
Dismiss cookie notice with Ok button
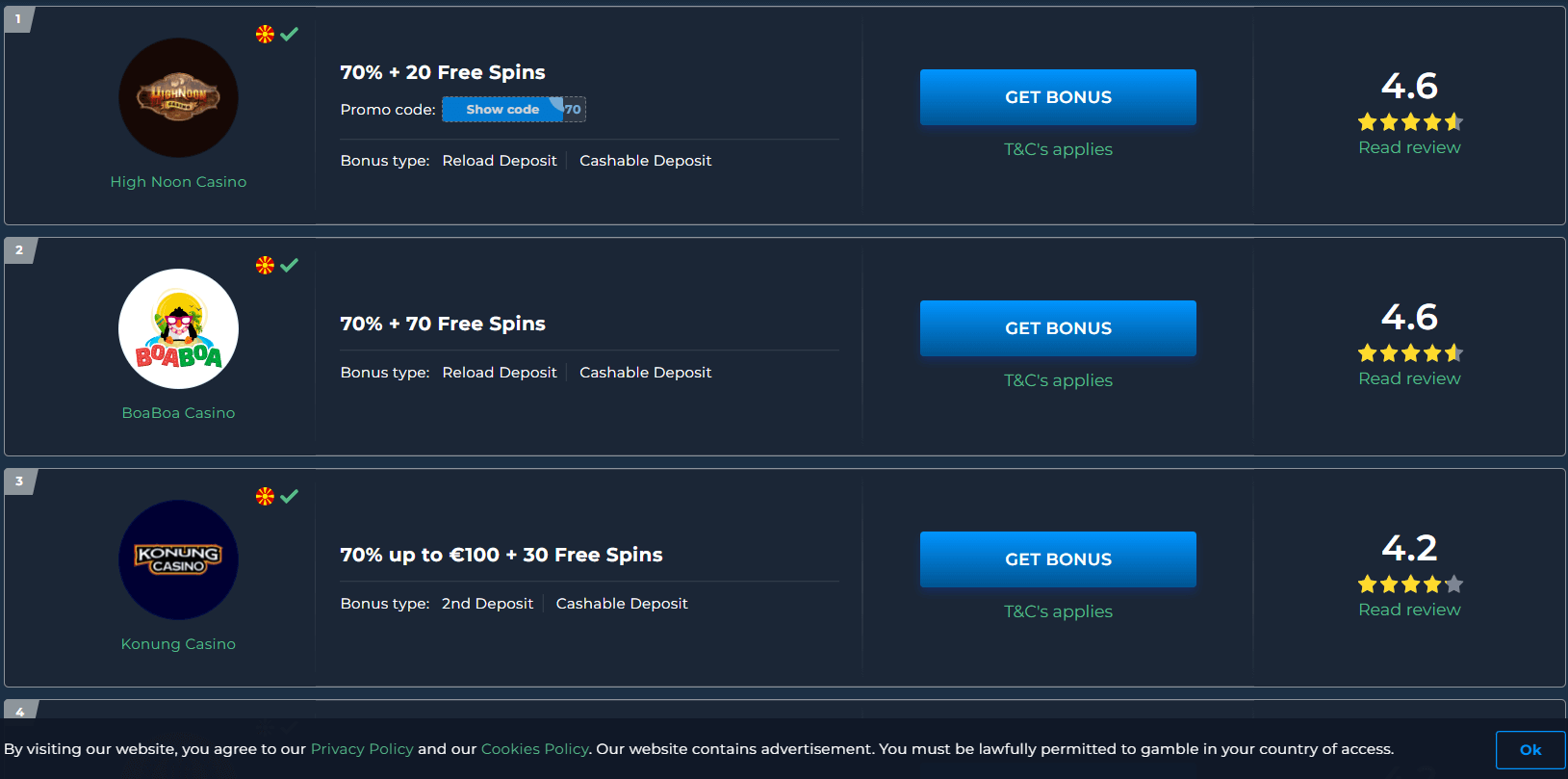[1530, 750]
